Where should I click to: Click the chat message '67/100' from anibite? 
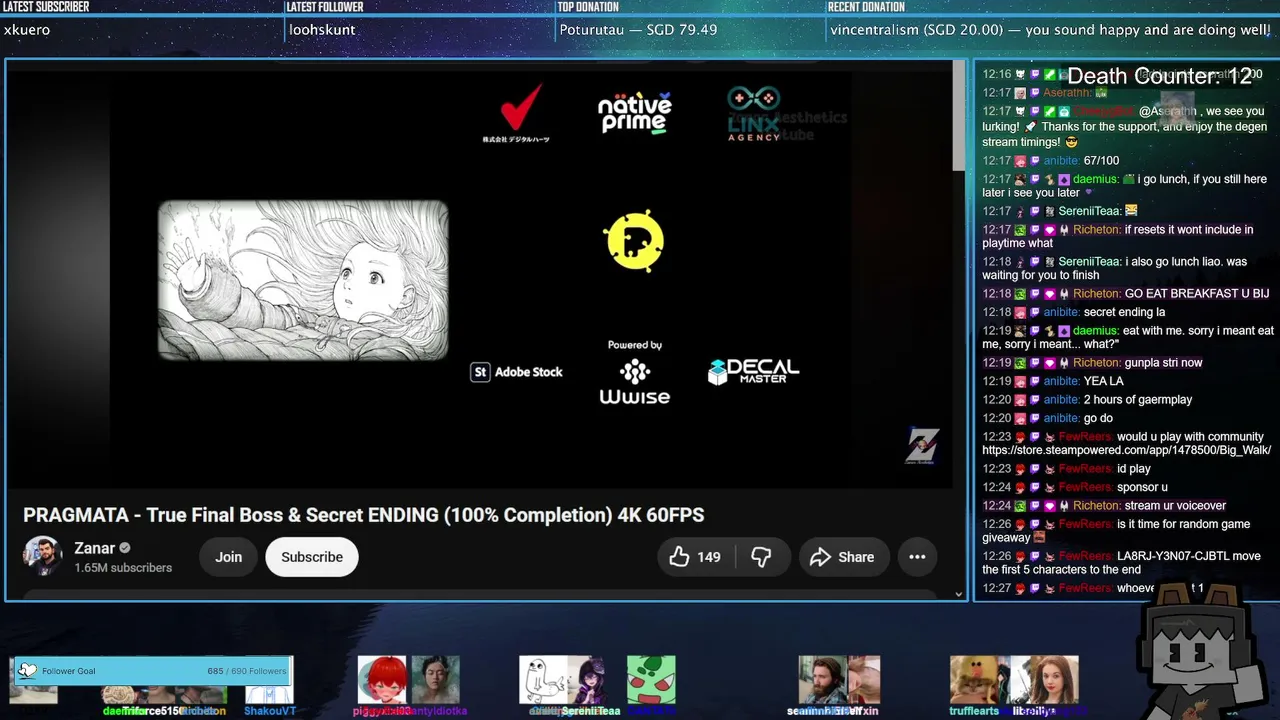1101,161
